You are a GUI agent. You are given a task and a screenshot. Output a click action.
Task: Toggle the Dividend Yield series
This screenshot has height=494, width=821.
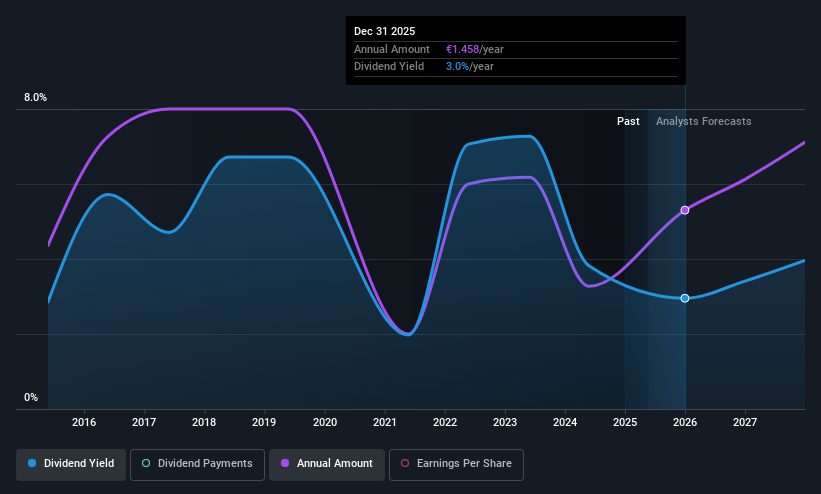pyautogui.click(x=71, y=464)
